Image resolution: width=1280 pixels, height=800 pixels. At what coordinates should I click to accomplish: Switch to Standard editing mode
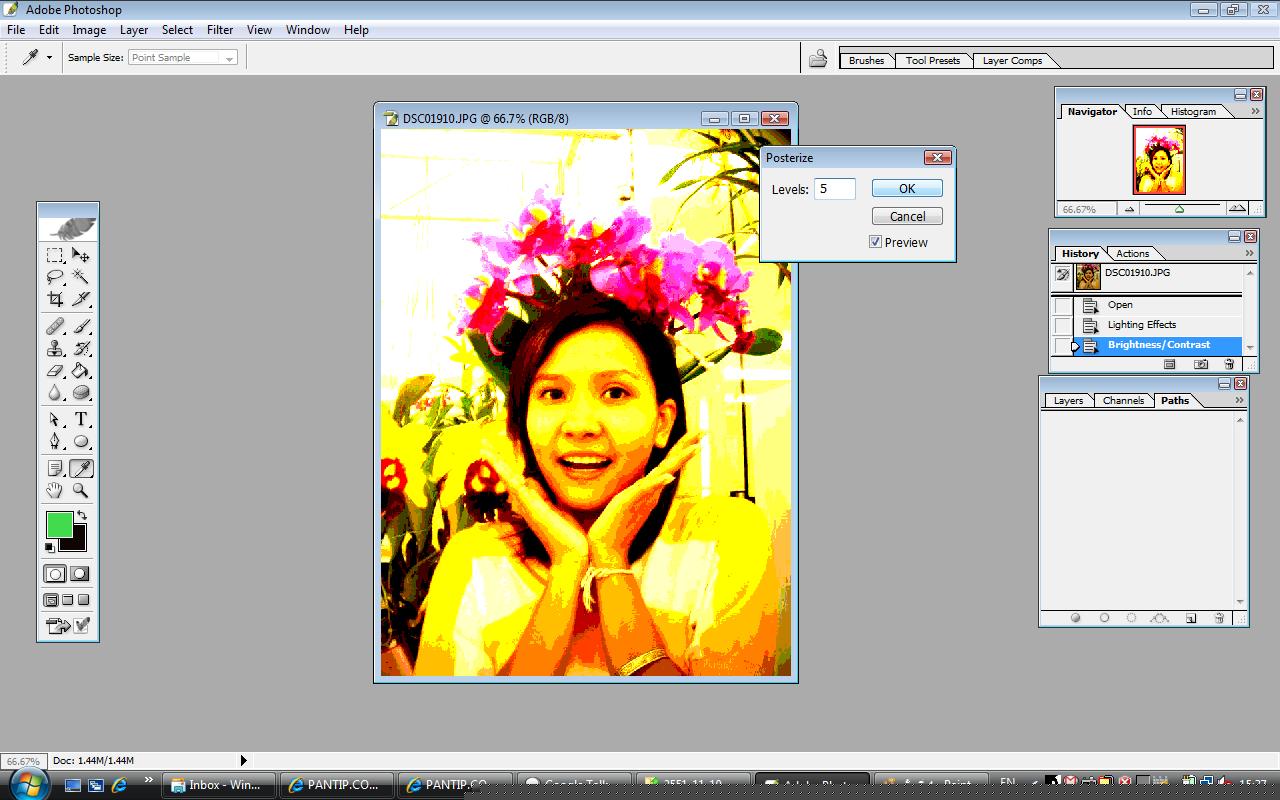[x=55, y=574]
